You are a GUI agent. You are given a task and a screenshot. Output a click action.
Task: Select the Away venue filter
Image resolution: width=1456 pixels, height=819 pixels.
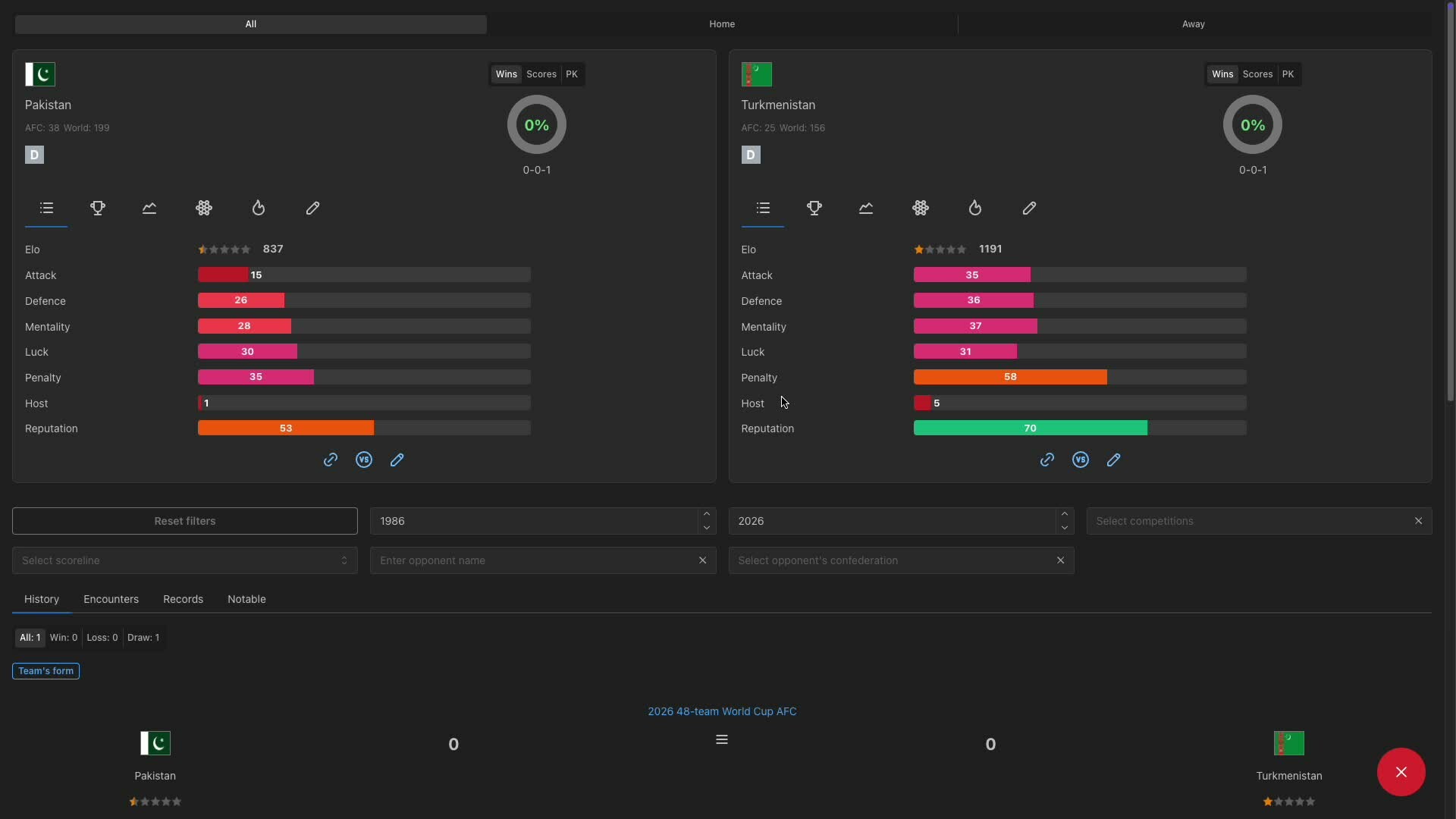1194,24
